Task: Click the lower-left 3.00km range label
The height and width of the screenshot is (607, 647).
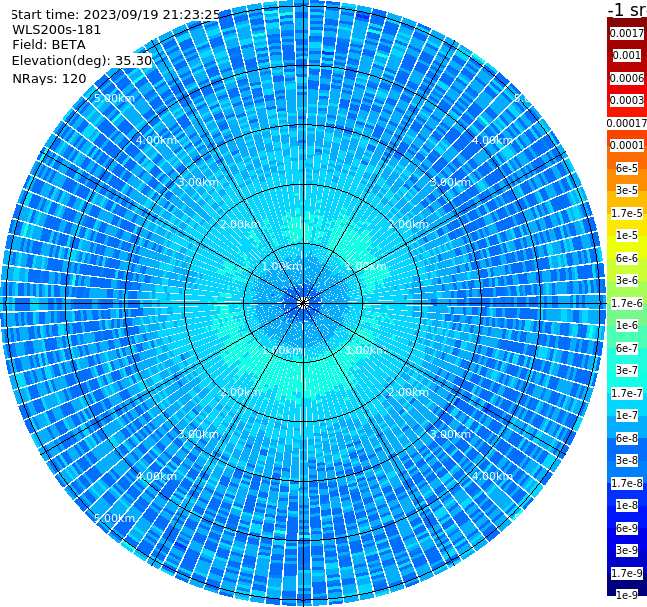Action: (x=198, y=434)
